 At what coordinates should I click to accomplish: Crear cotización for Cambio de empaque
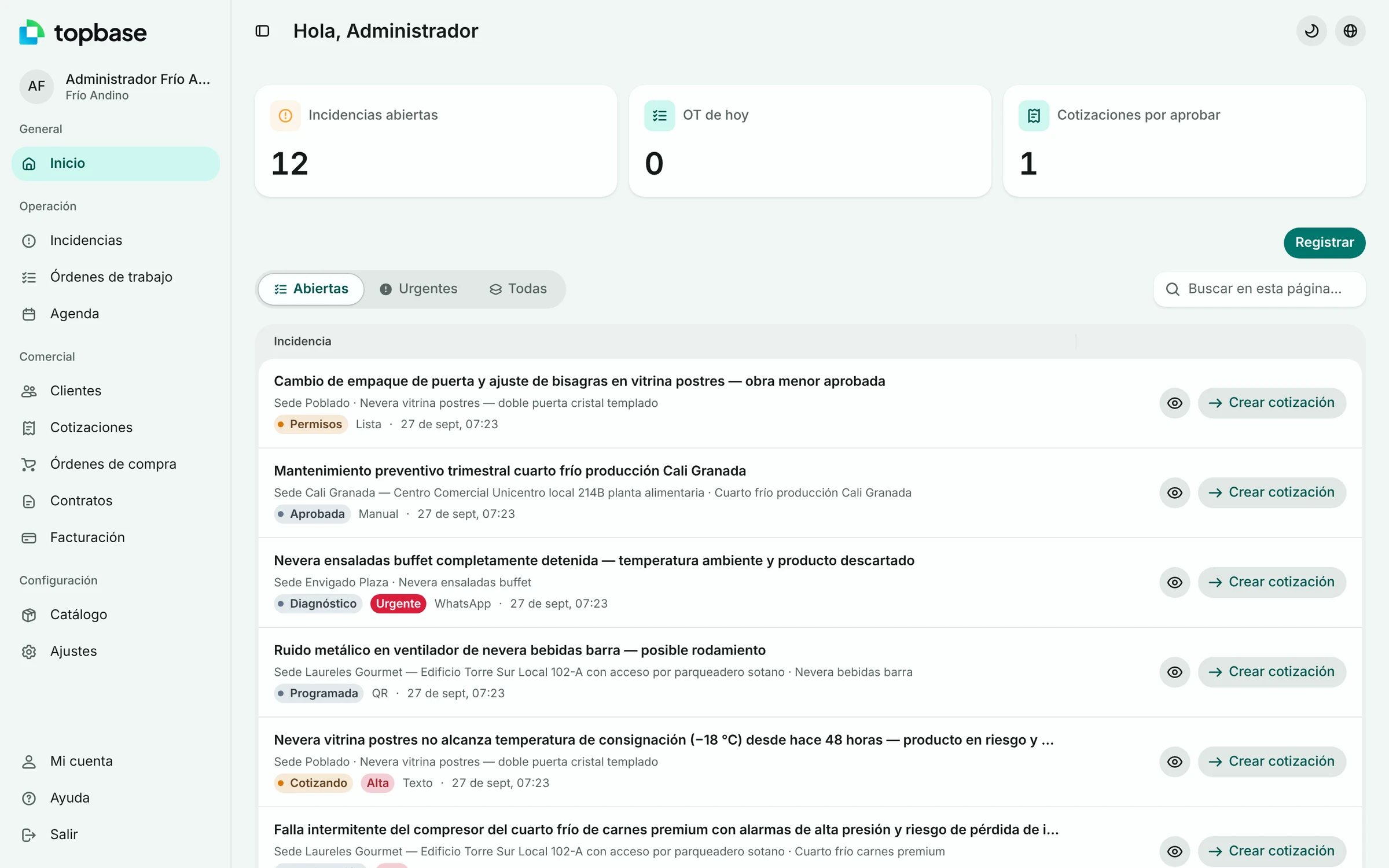1272,403
